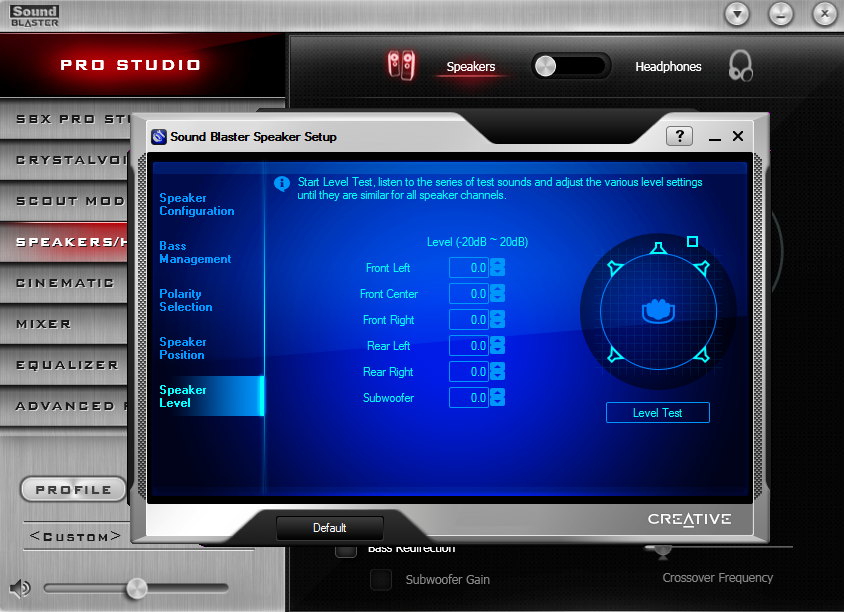Select the front center speaker in diagram
Viewport: 844px width, 612px height.
coord(657,248)
